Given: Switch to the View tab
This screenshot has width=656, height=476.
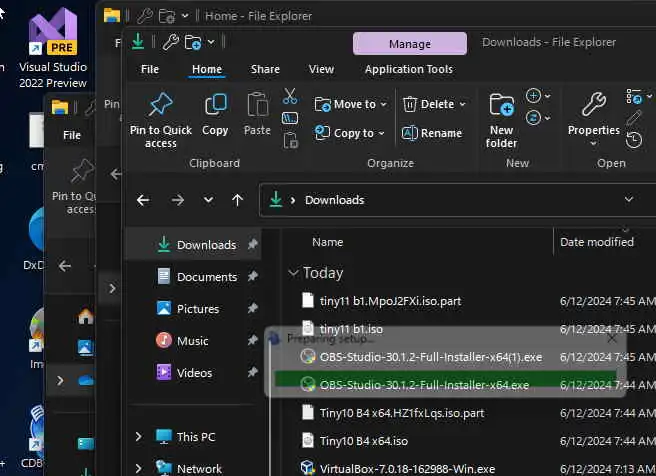Looking at the screenshot, I should click(x=321, y=69).
